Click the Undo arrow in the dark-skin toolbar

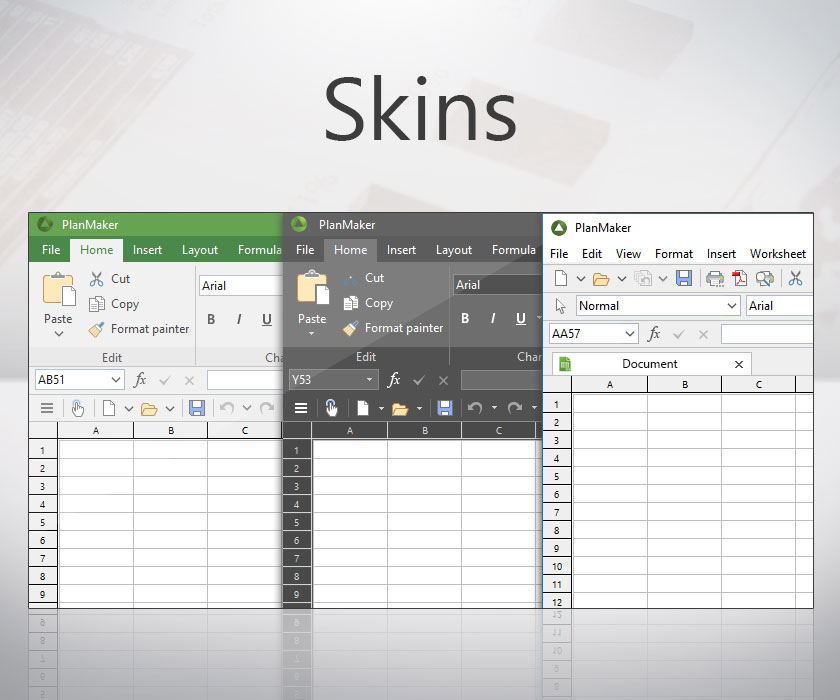475,408
